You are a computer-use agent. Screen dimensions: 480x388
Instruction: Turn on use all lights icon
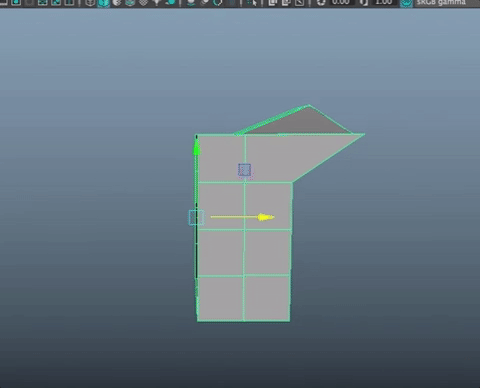157,3
